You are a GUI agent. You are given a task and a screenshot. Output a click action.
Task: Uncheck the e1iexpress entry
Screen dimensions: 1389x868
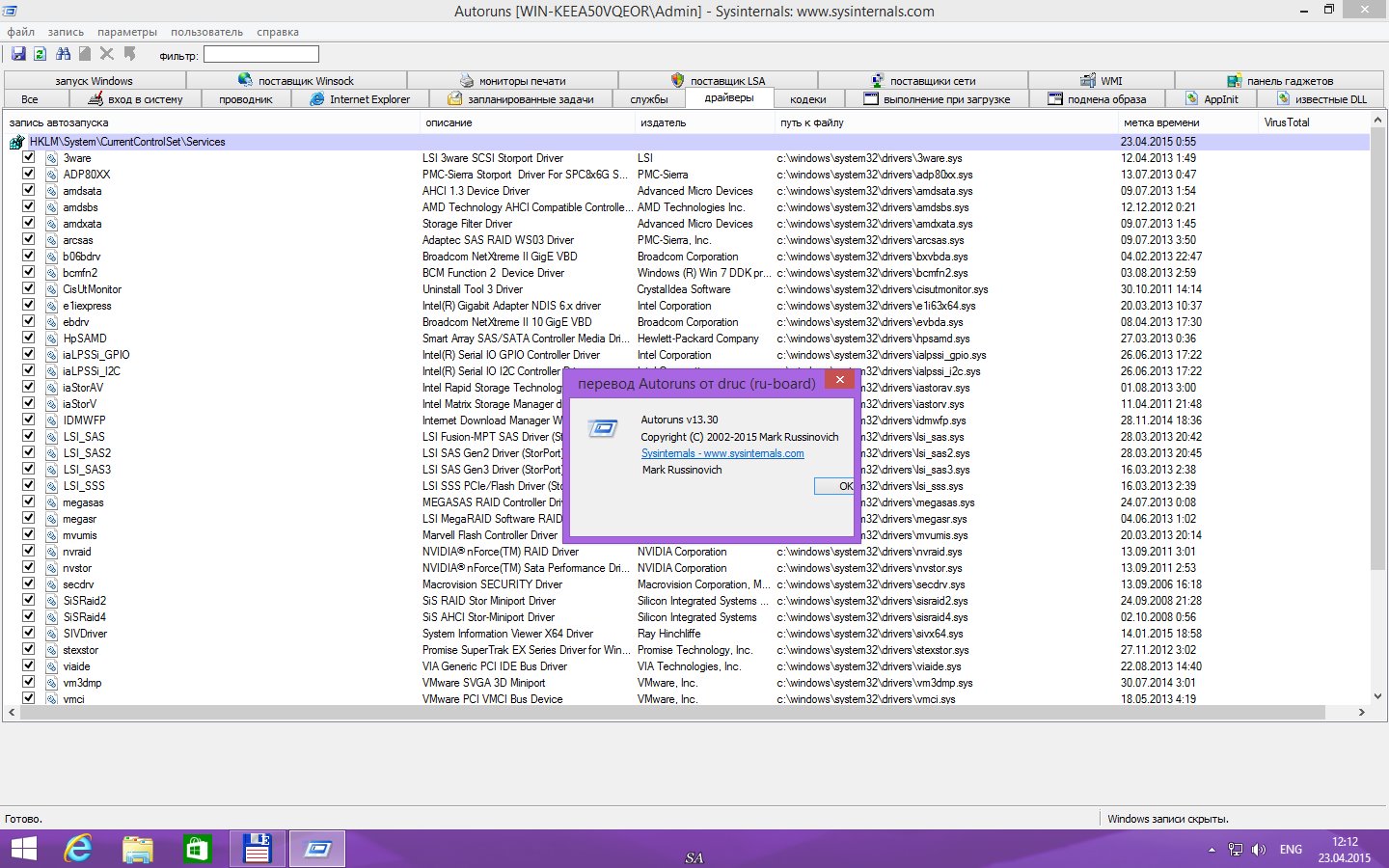click(x=28, y=305)
